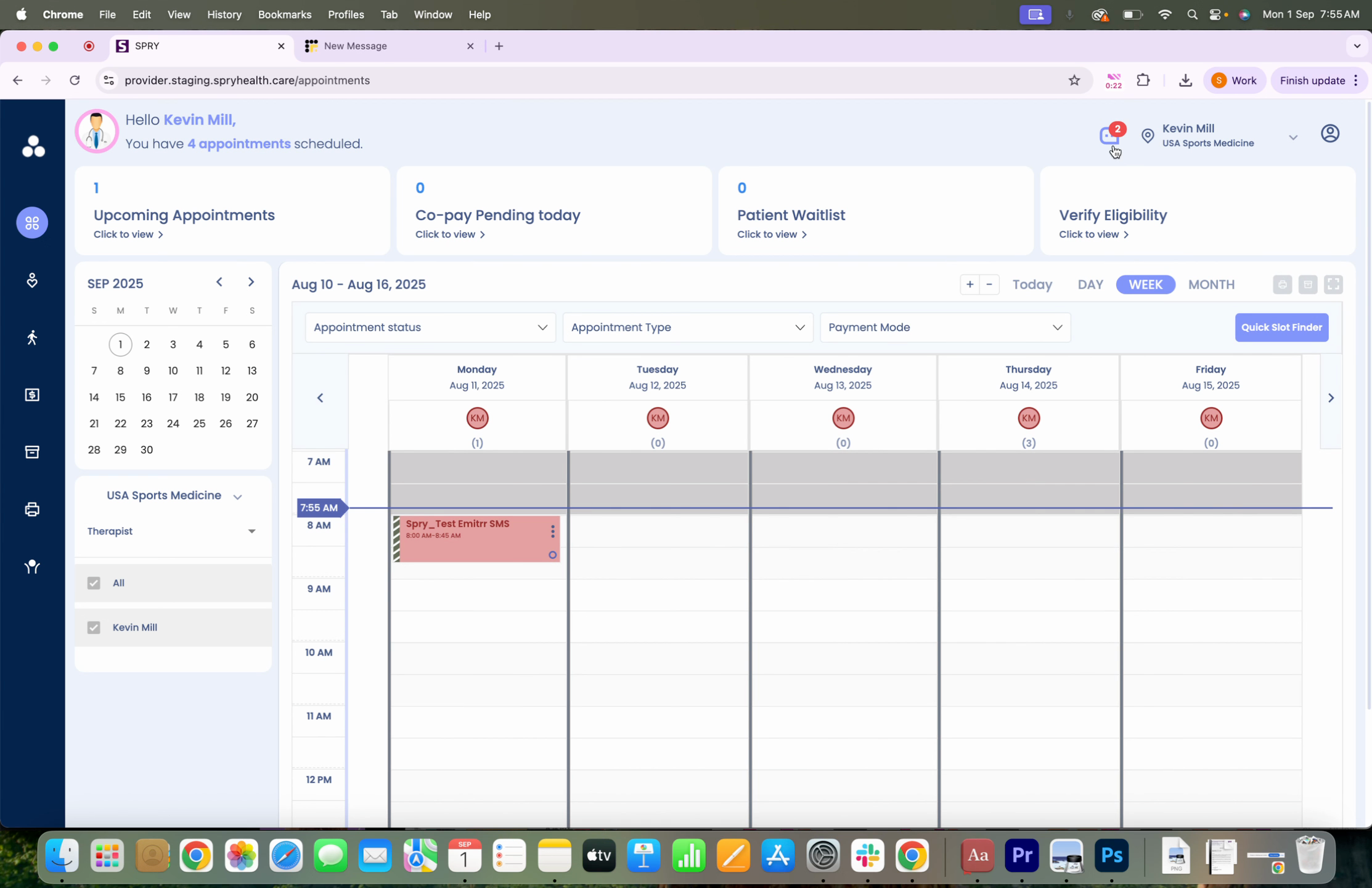
Task: Click the Quick Slot Finder button
Action: point(1281,327)
